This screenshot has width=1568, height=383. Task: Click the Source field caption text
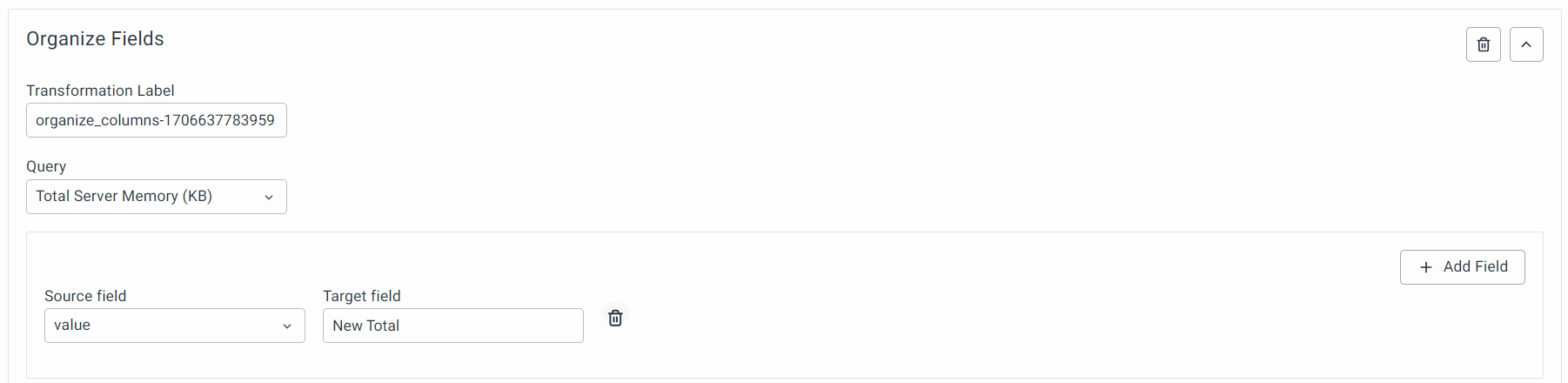[x=85, y=296]
